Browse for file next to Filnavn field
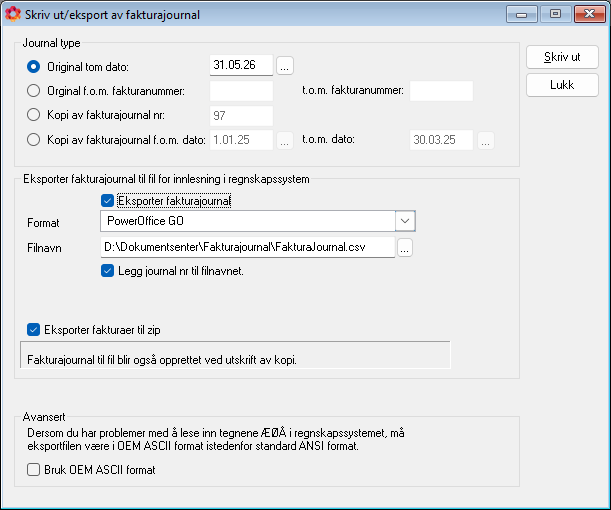 [x=405, y=247]
